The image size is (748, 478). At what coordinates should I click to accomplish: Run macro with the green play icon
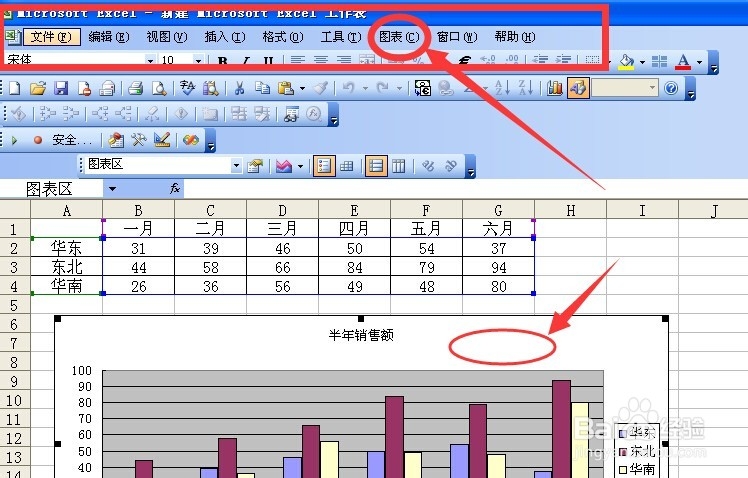tap(15, 140)
